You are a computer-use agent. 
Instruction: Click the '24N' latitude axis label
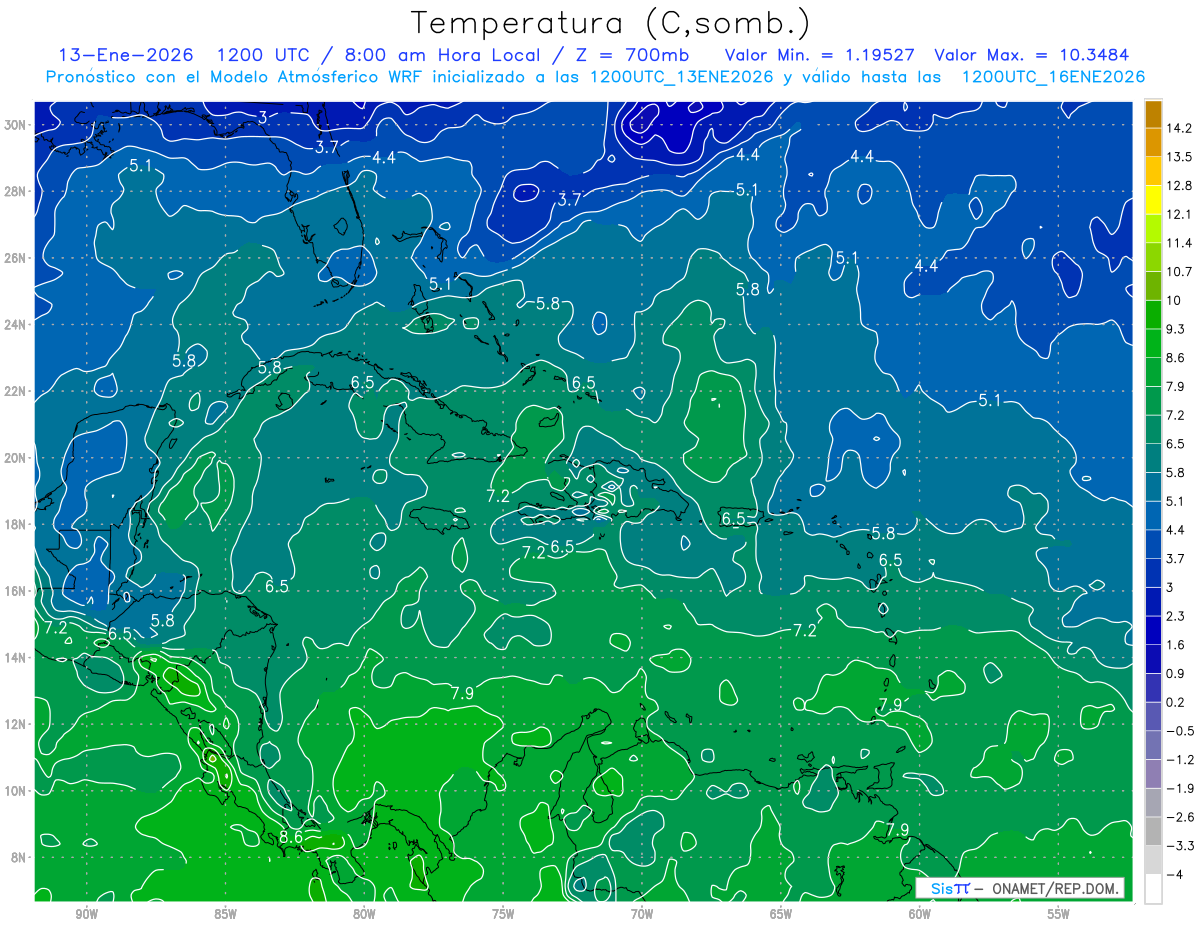[x=15, y=324]
